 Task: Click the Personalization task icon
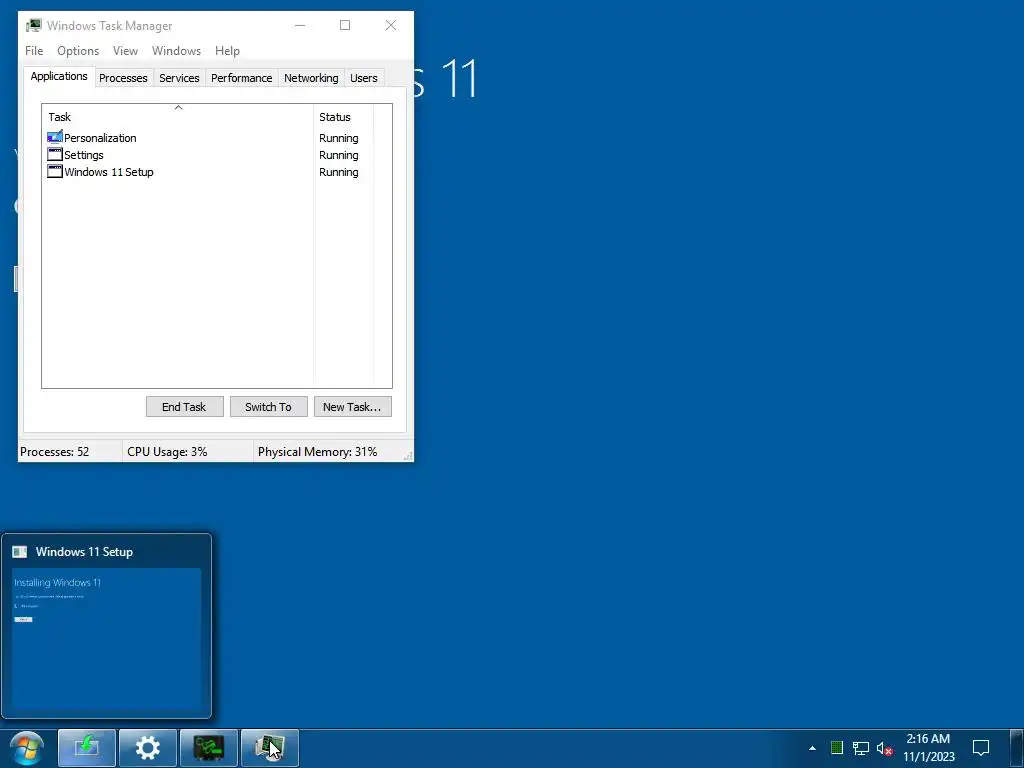point(55,137)
